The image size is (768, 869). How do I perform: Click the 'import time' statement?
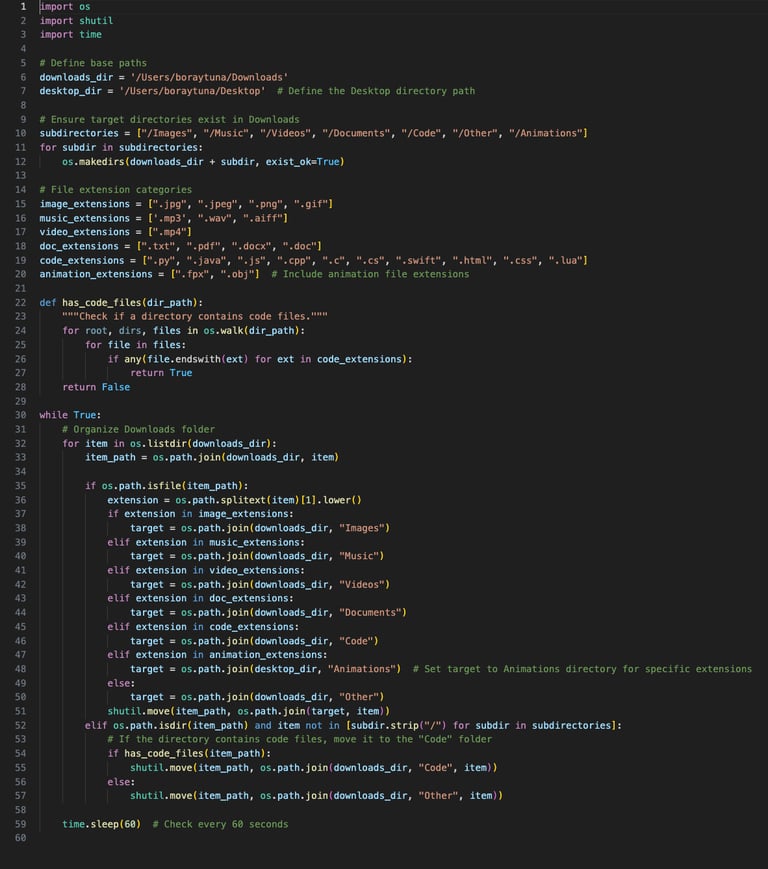click(x=70, y=34)
